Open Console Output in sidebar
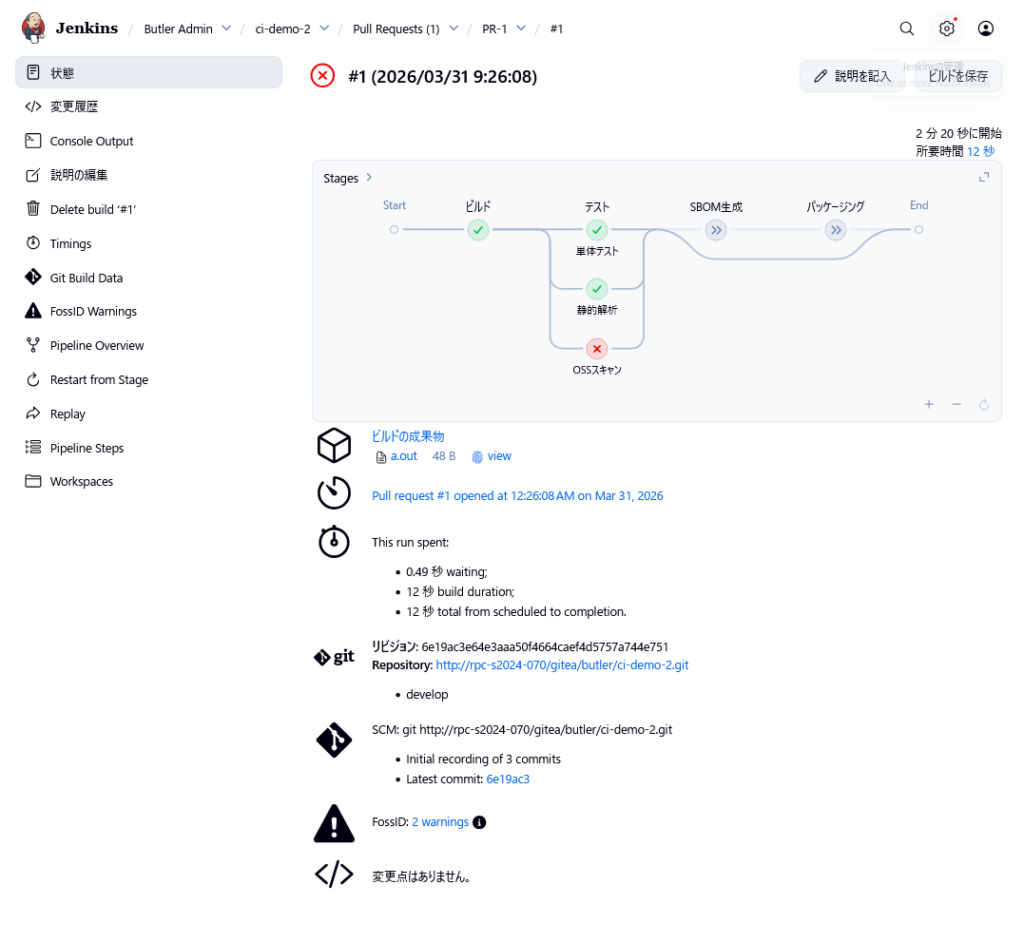The height and width of the screenshot is (943, 1024). (91, 141)
